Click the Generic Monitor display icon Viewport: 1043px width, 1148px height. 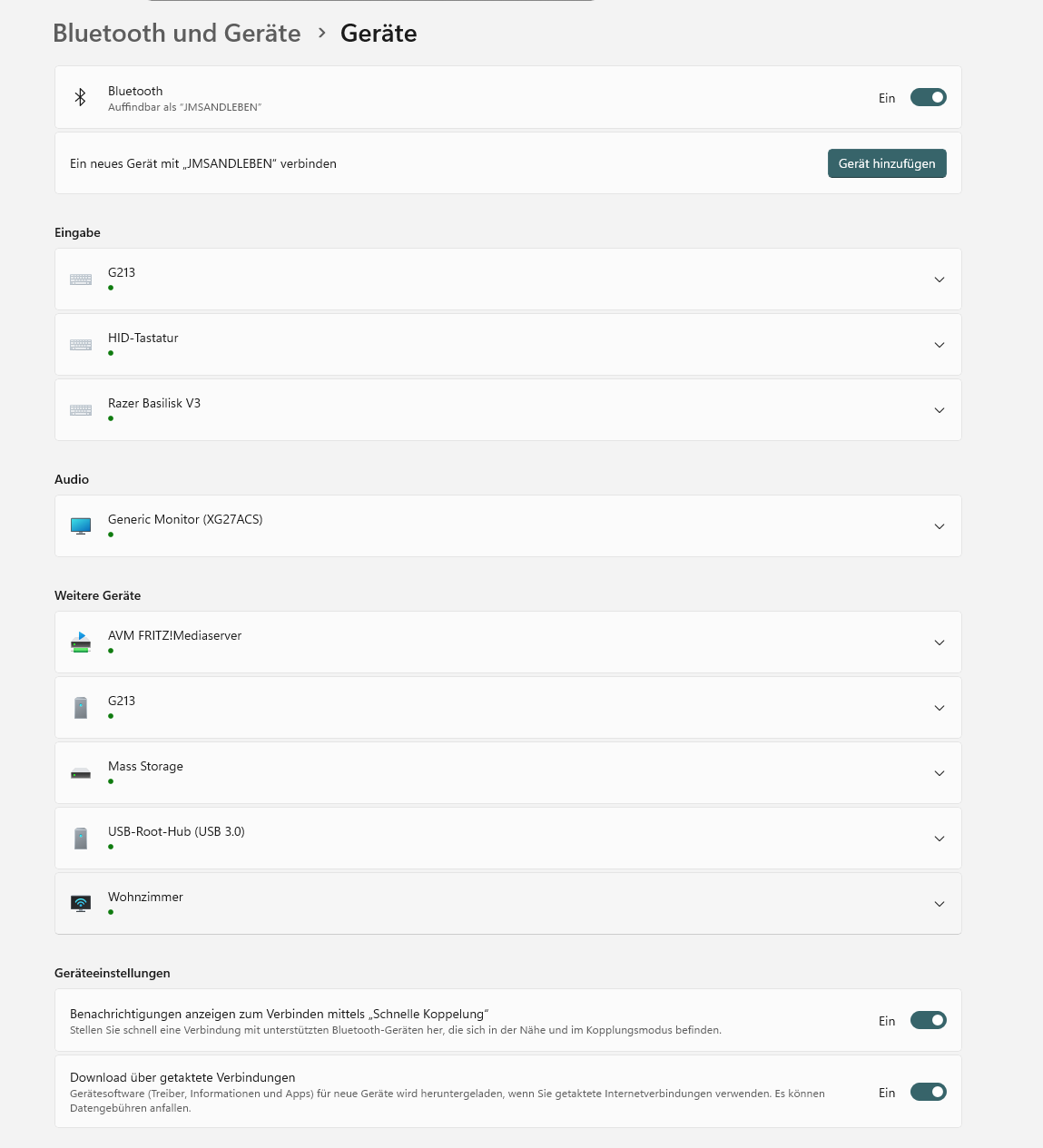click(x=81, y=526)
